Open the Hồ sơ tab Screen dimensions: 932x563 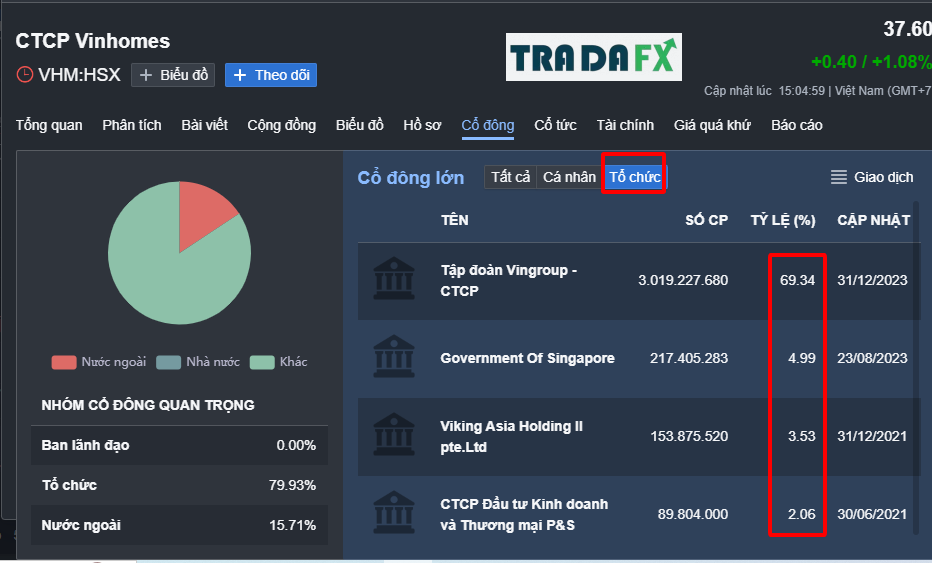[423, 125]
